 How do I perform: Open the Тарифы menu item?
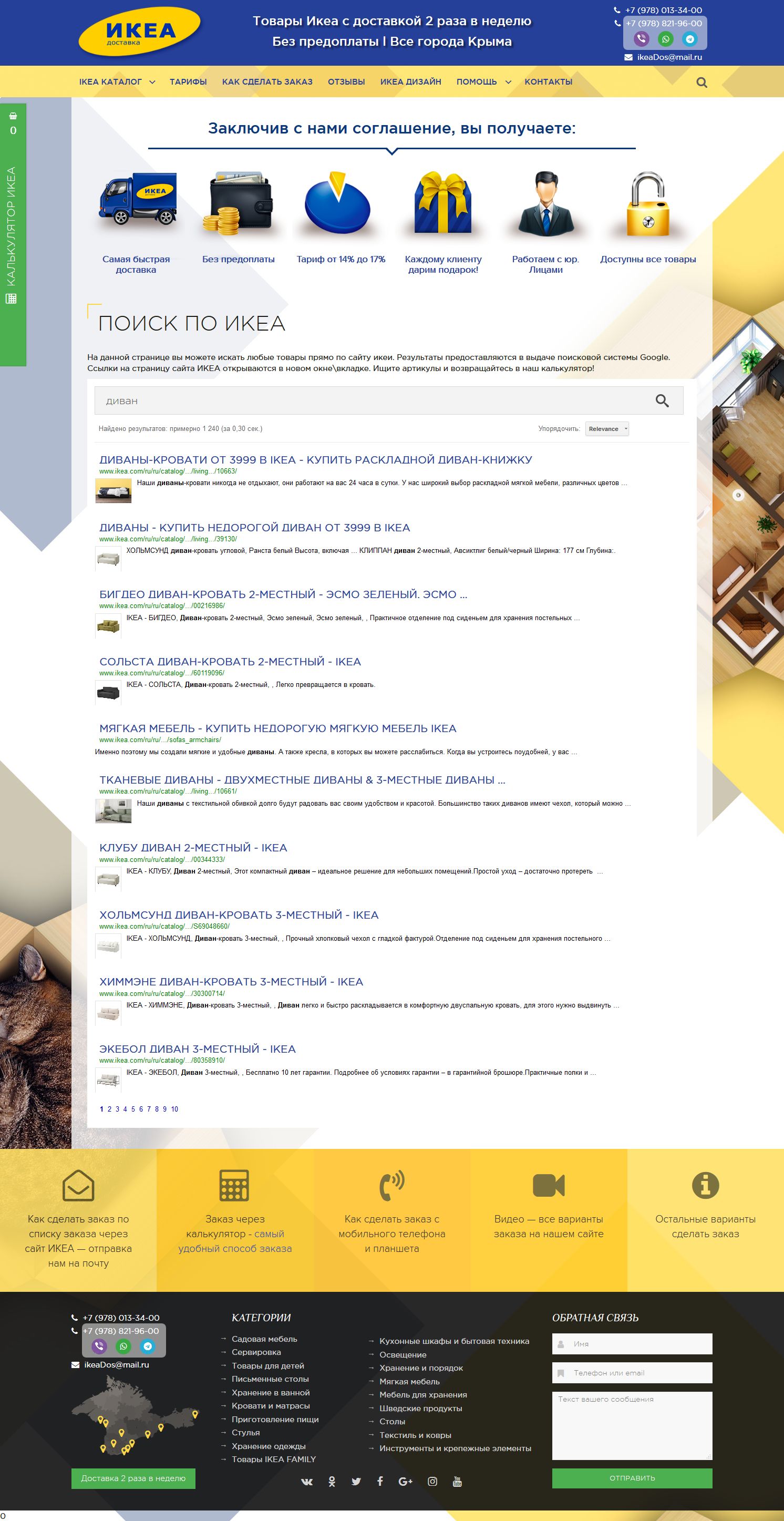tap(188, 82)
